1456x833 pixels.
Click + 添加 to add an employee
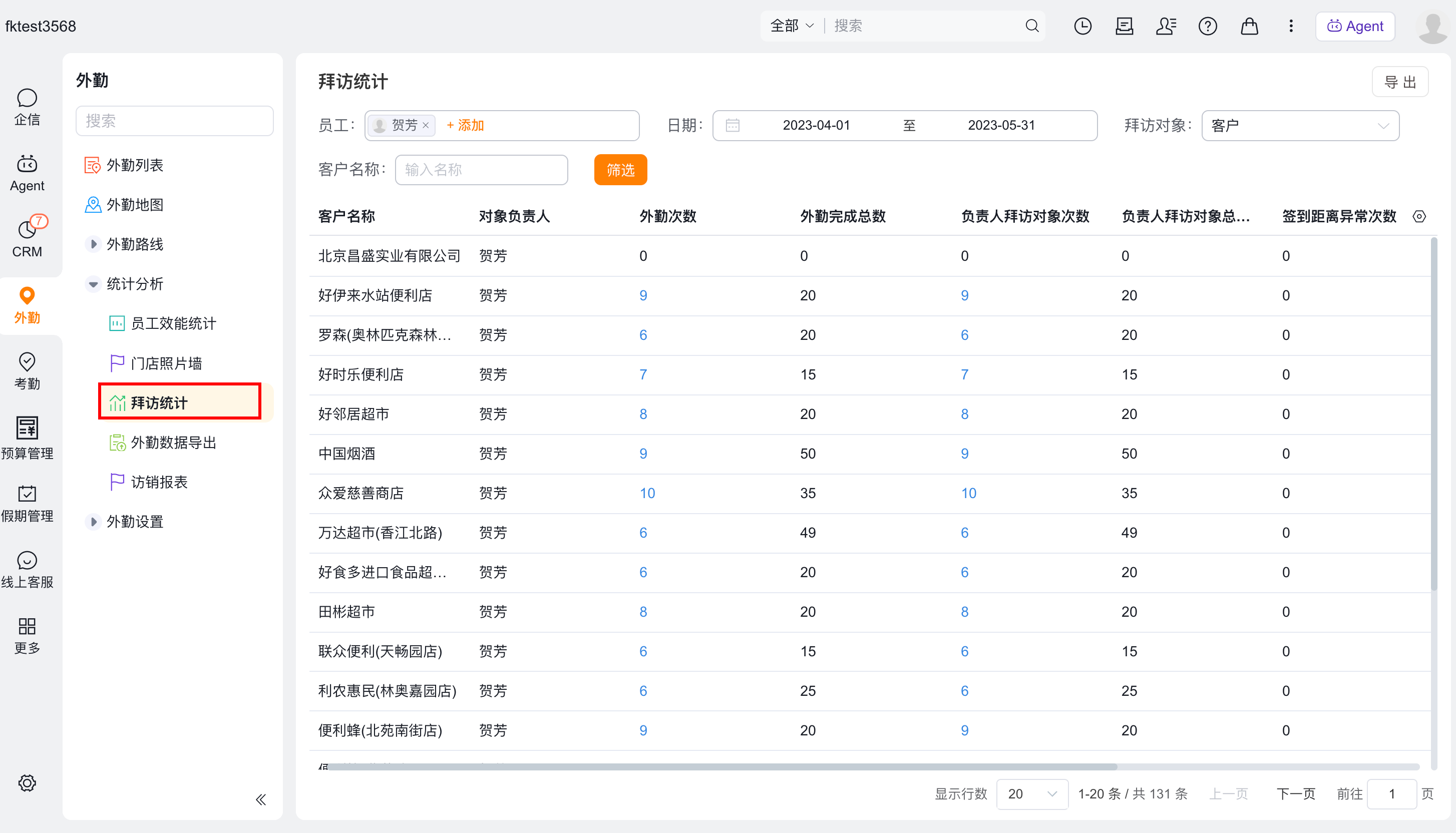pos(465,125)
